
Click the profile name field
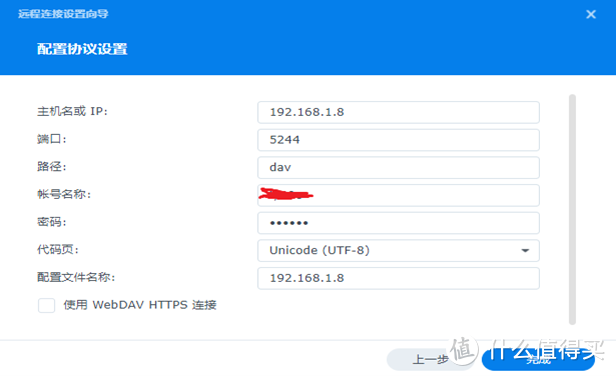[398, 278]
